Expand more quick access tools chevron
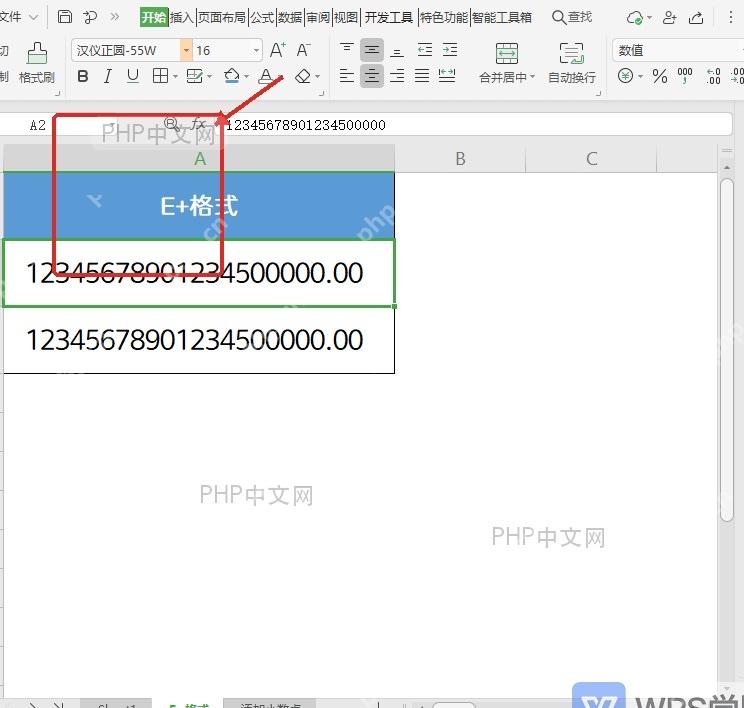This screenshot has height=708, width=744. tap(114, 17)
